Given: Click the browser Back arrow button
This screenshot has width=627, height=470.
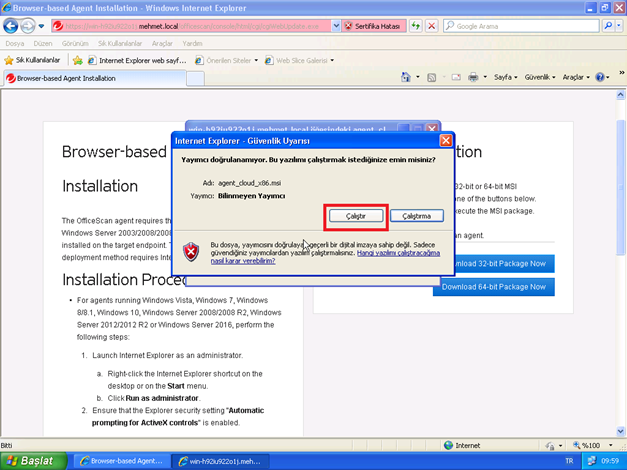Looking at the screenshot, I should [x=11, y=26].
